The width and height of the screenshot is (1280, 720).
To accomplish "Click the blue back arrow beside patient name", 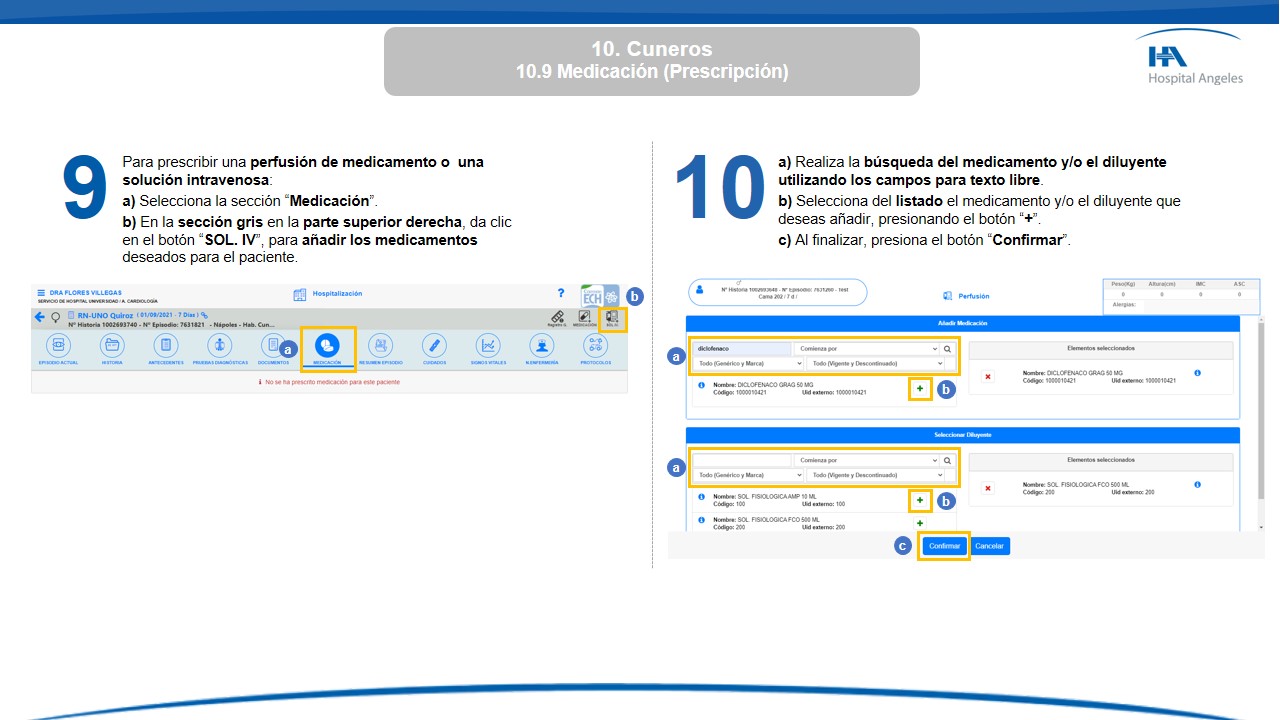I will (x=40, y=317).
